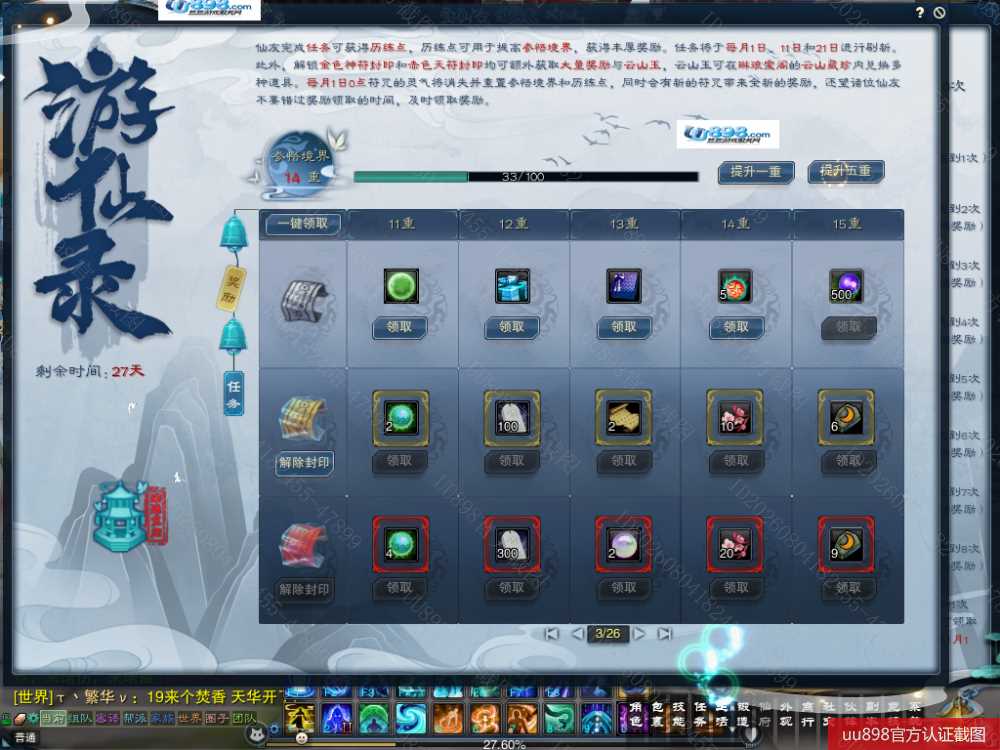
Task: Select red-framed white item labeled 300
Action: point(512,545)
